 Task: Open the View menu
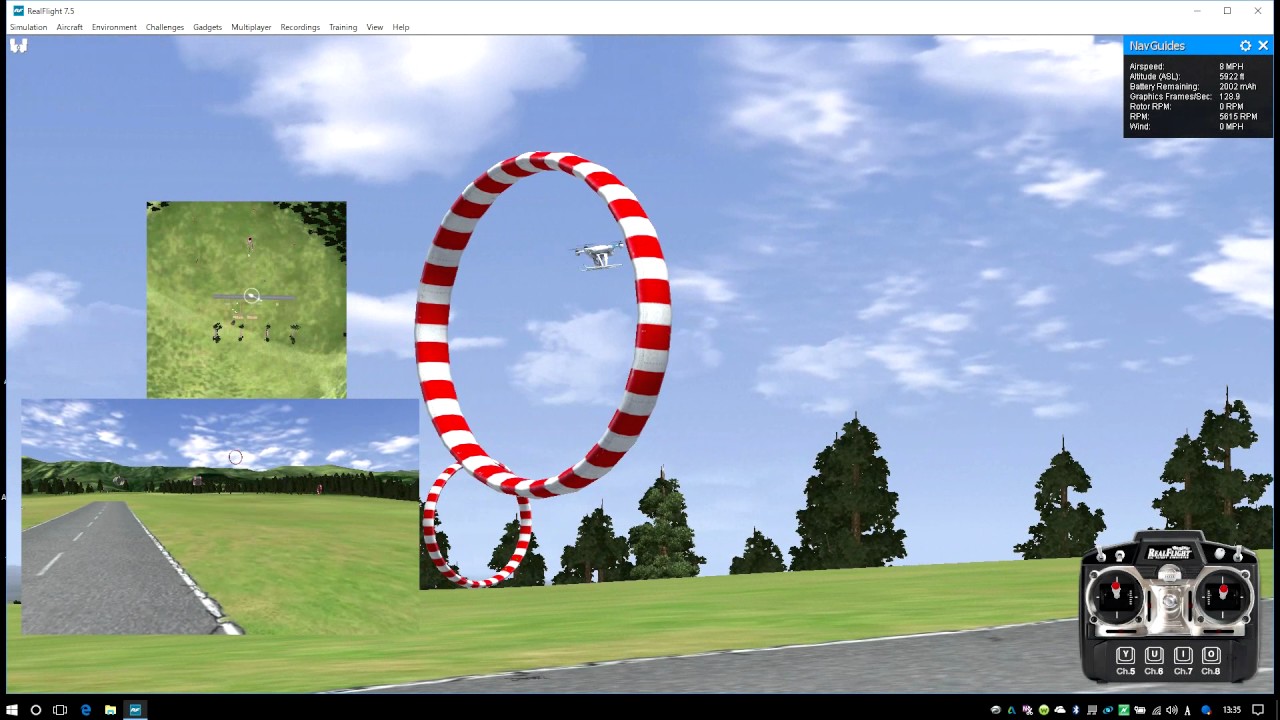point(375,27)
